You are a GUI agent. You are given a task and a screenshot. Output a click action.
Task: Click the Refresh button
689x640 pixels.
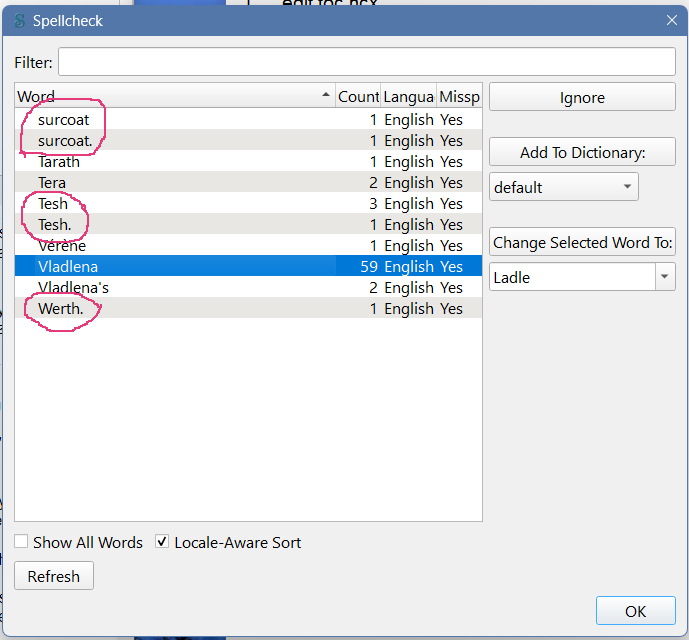pyautogui.click(x=54, y=576)
